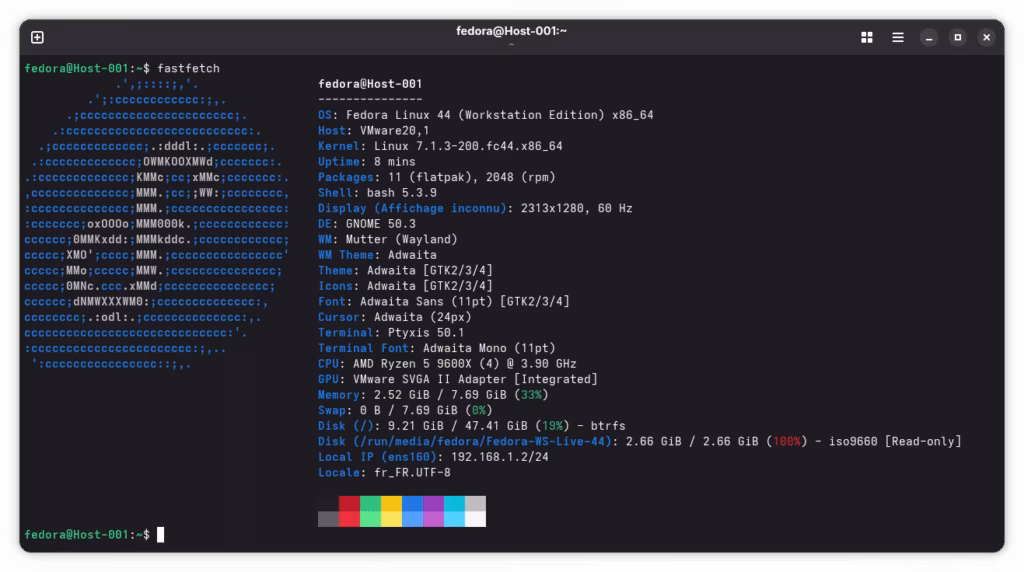The height and width of the screenshot is (572, 1024).
Task: Click the Fedora ASCII logo art
Action: click(157, 224)
